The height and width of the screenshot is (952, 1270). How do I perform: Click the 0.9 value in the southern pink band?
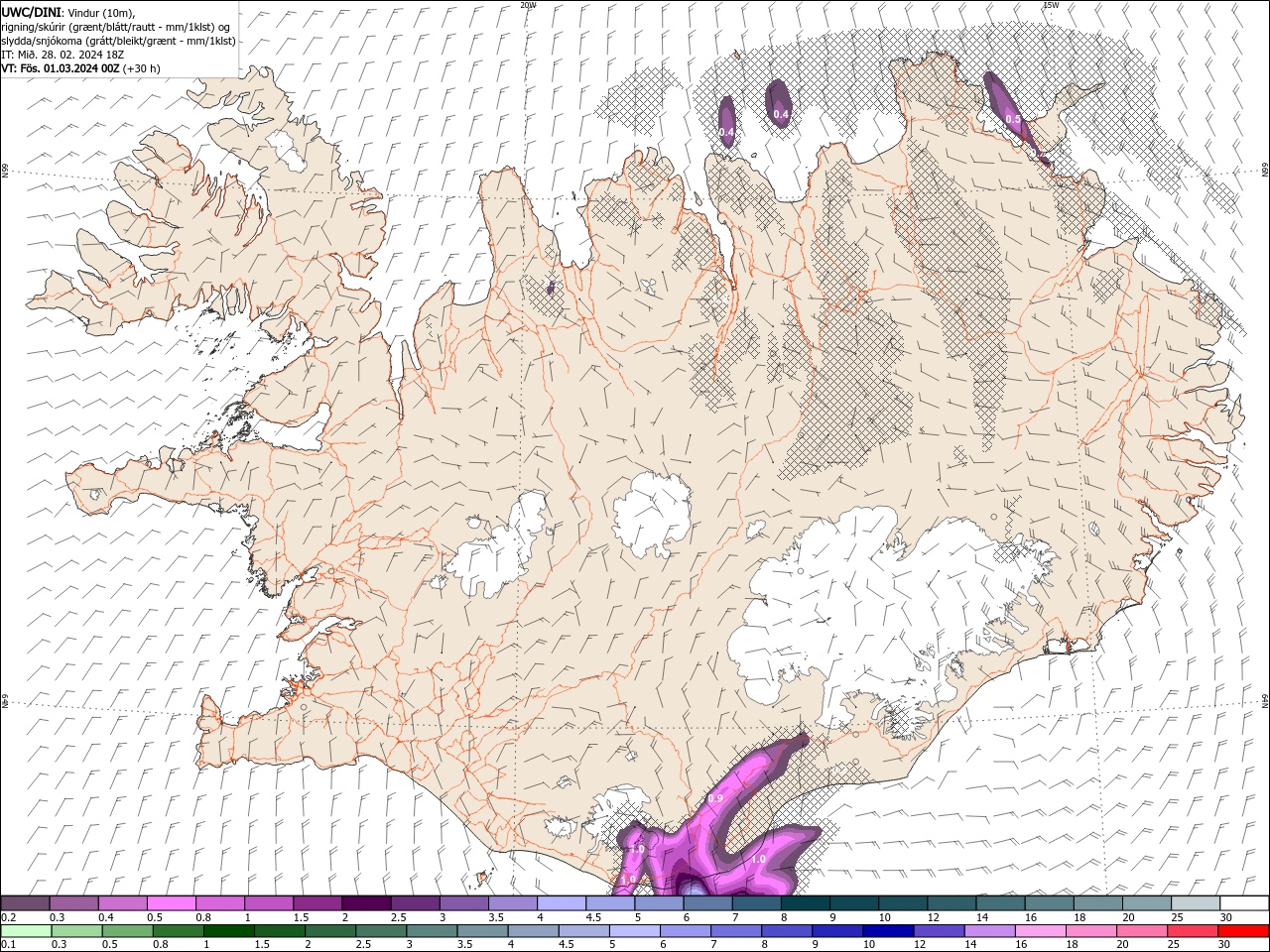click(715, 798)
